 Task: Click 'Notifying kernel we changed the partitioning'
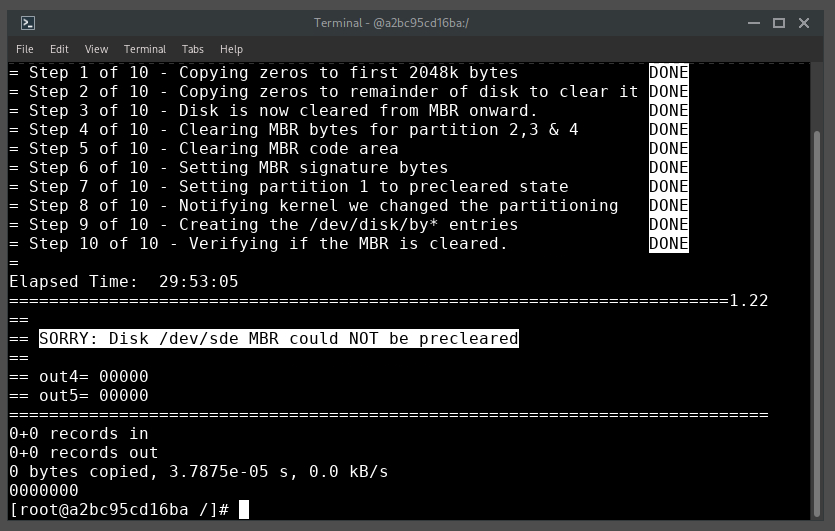point(399,206)
